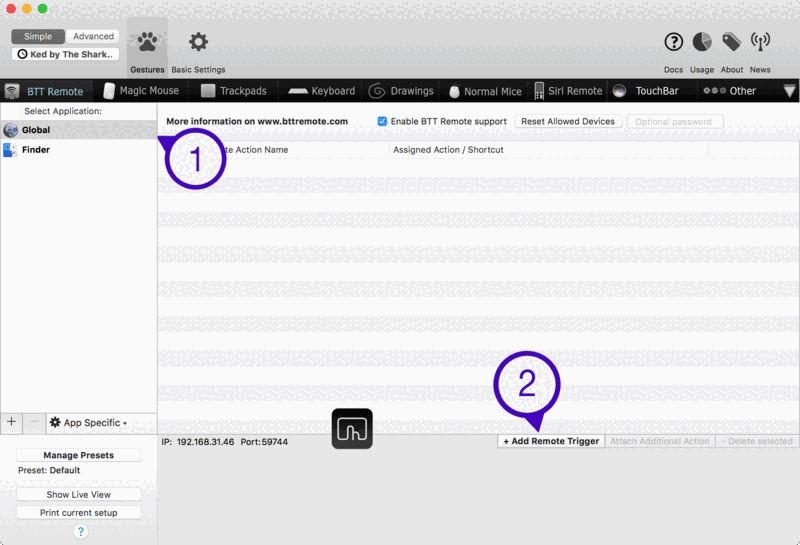Viewport: 800px width, 545px height.
Task: Switch to the Trackpads tab
Action: coord(234,91)
